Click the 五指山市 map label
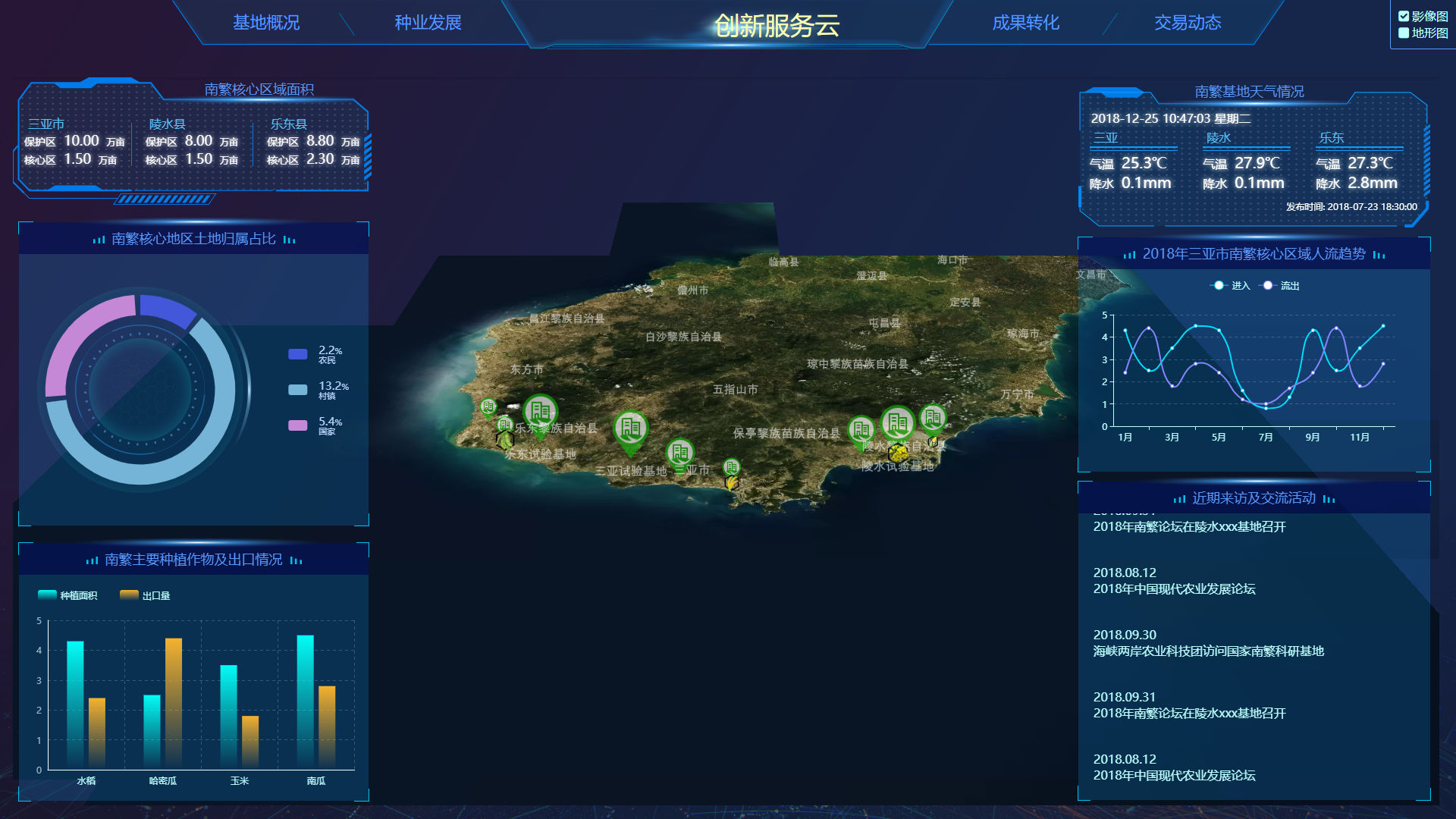This screenshot has width=1456, height=819. click(x=735, y=389)
